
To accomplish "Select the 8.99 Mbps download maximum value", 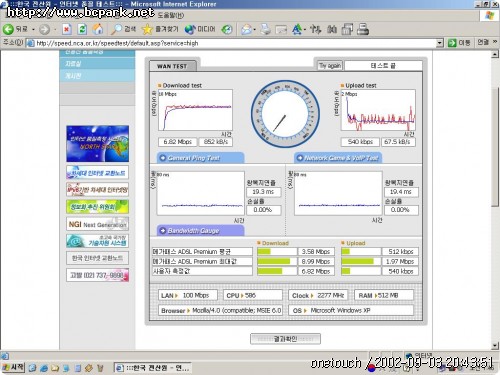I will [x=316, y=261].
